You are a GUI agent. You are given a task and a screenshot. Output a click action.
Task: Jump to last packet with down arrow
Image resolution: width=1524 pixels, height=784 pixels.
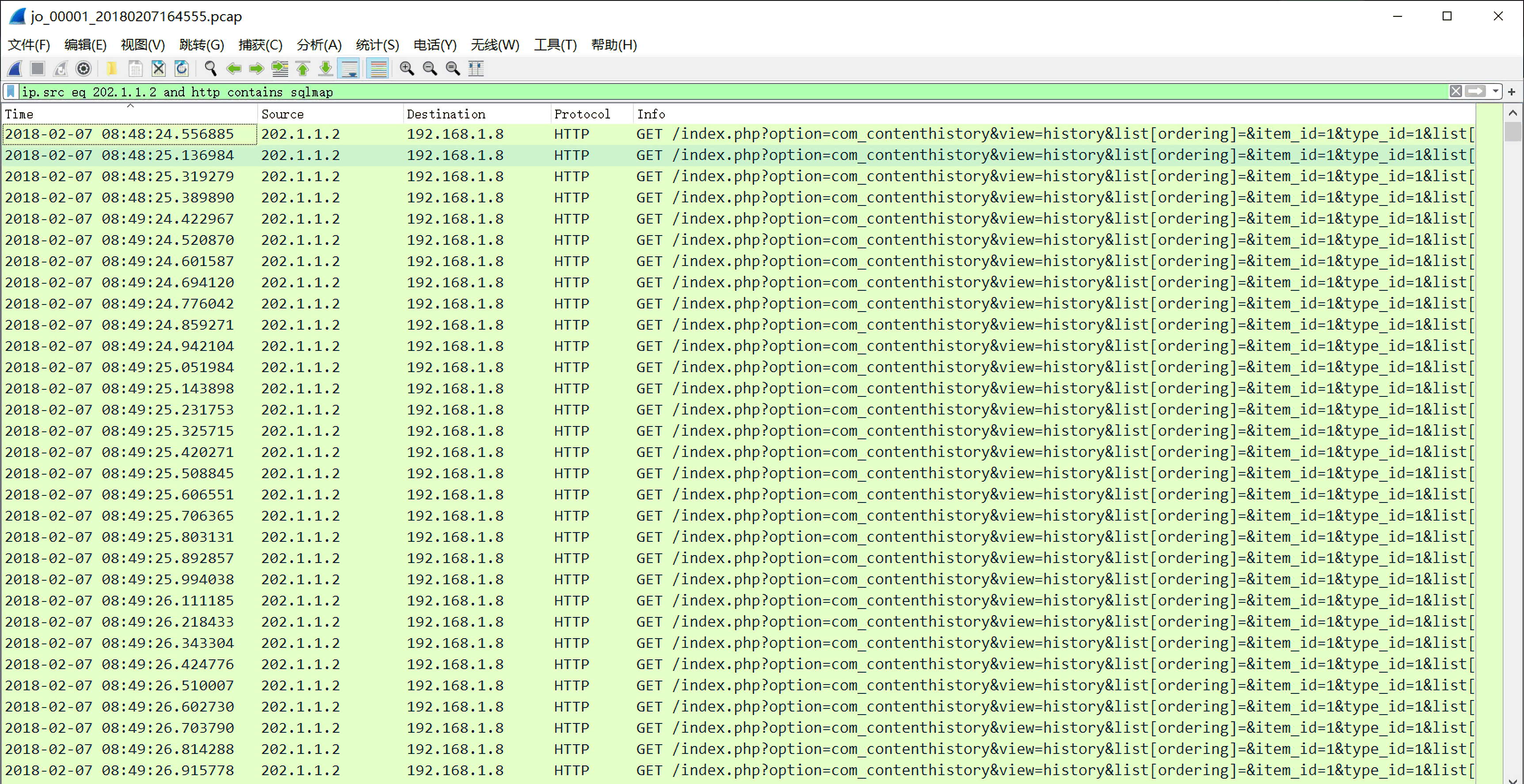(325, 69)
